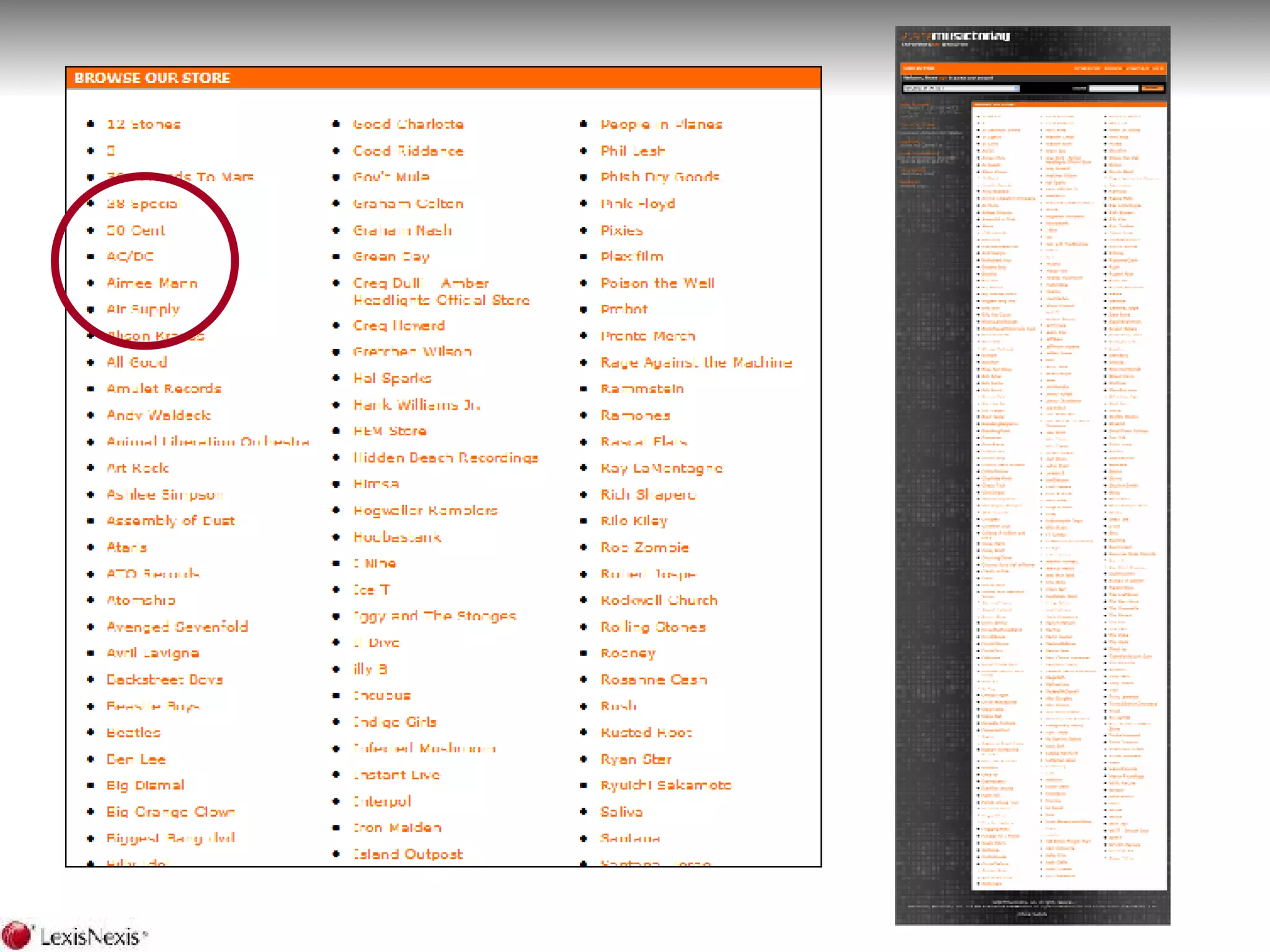Click the search input field in thumbnail
This screenshot has width=1270, height=952.
pos(1113,89)
